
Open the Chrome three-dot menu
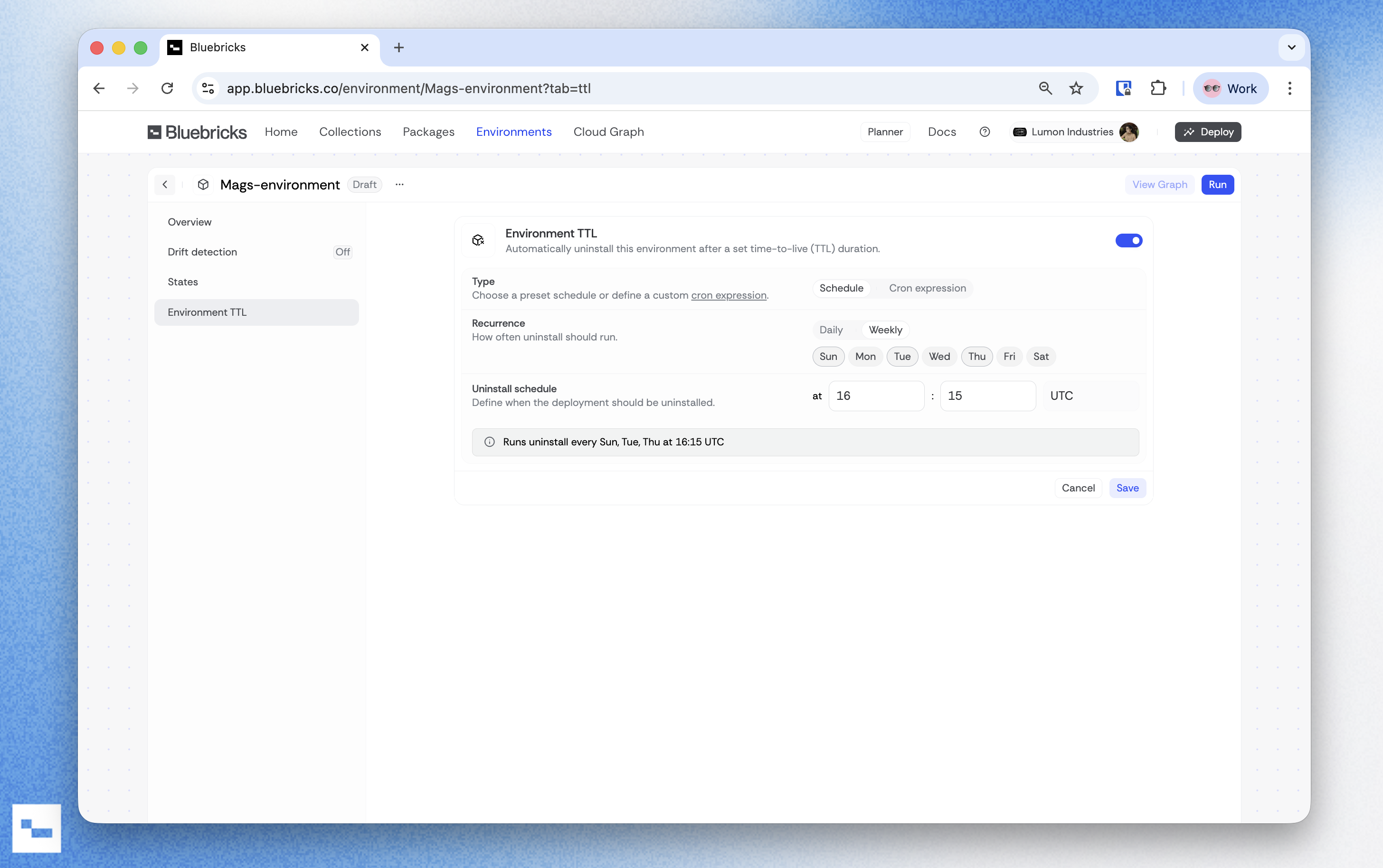(x=1289, y=88)
